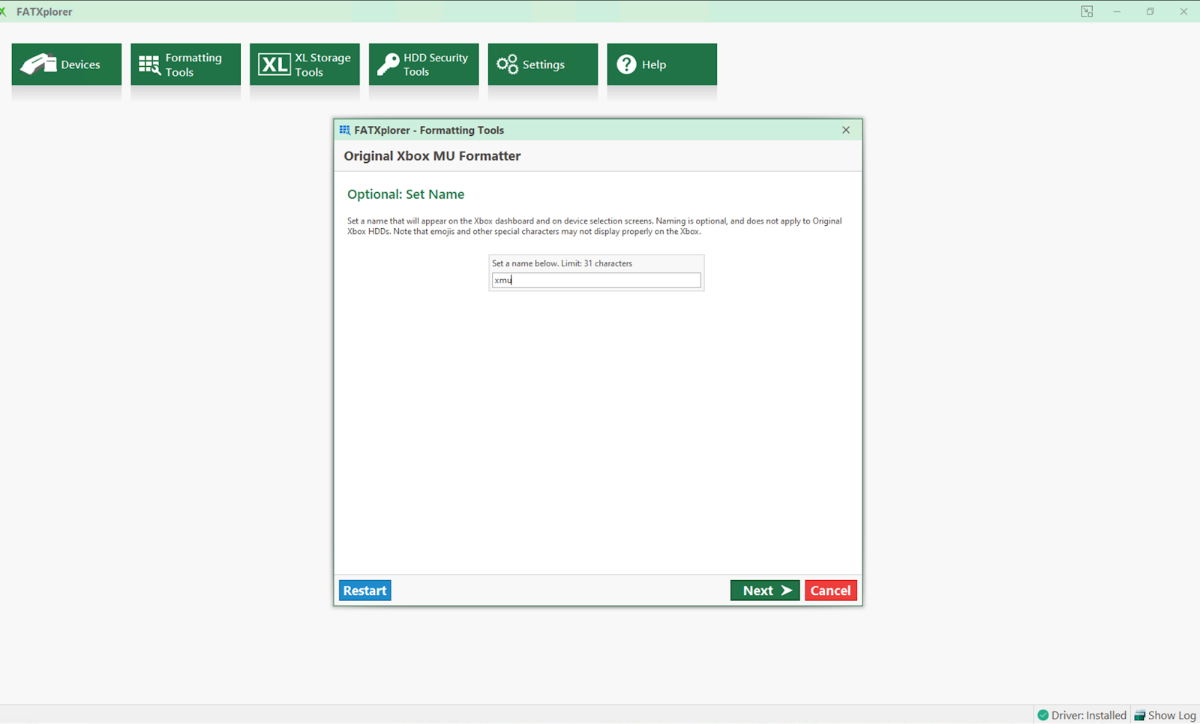
Task: Click the 'Original Xbox MU Formatter' title text
Action: point(432,156)
